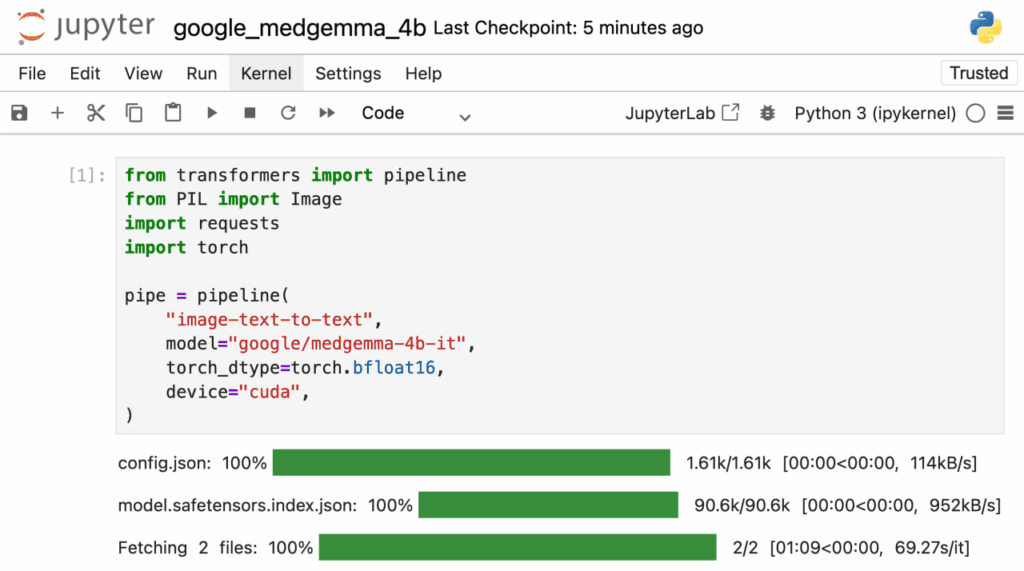Save the notebook with the floppy disk icon
The width and height of the screenshot is (1024, 571).
click(19, 113)
